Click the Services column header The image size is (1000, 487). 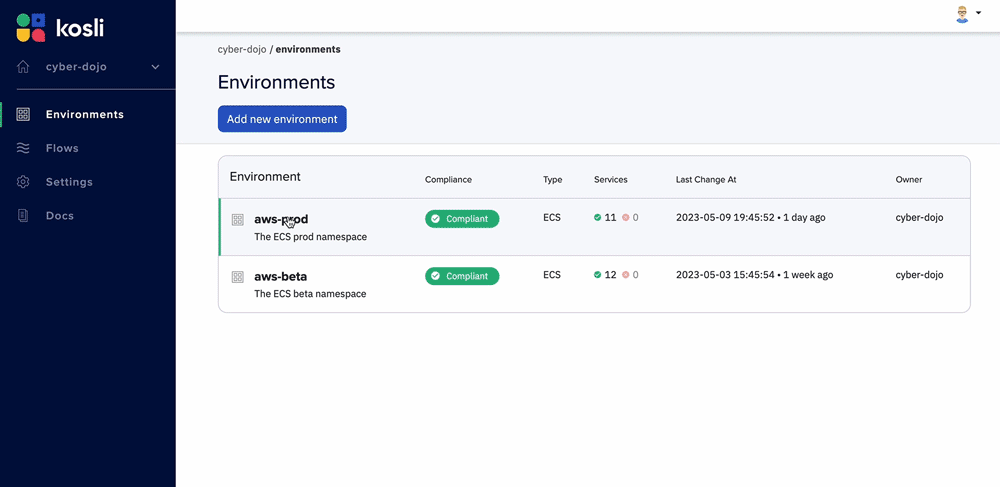click(x=611, y=180)
